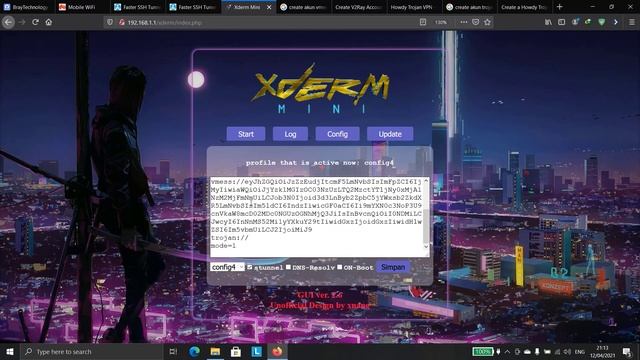
Task: Click the Firefox taskbar icon
Action: (277, 351)
